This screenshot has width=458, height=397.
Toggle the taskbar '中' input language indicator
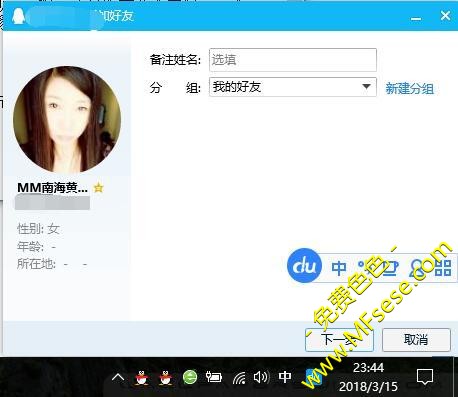point(285,377)
